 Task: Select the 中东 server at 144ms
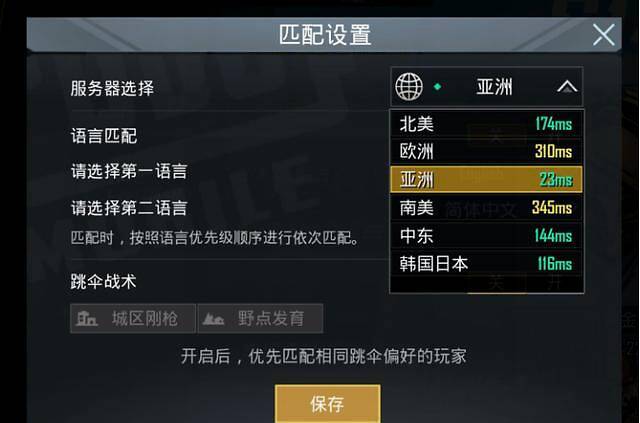point(487,236)
